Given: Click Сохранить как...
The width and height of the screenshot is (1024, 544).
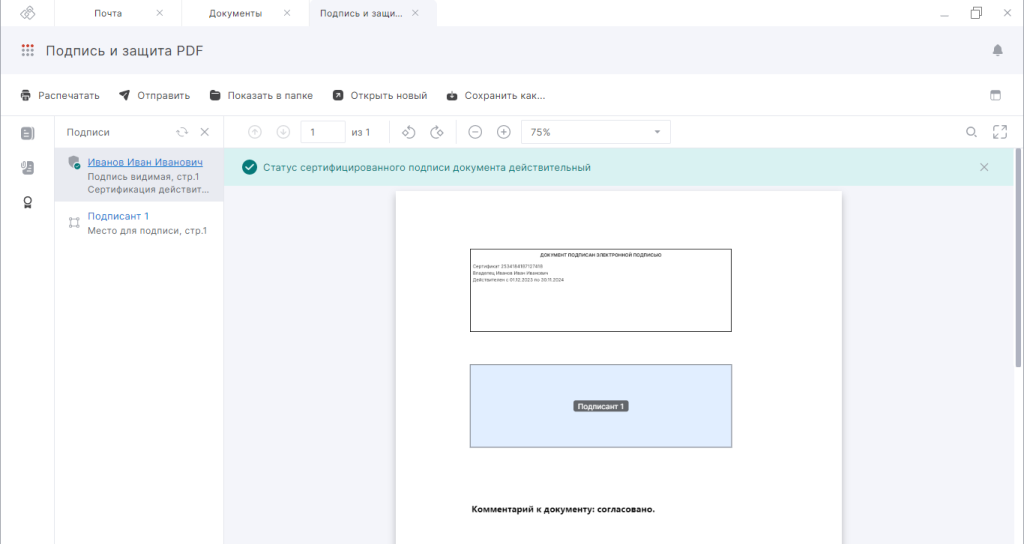Looking at the screenshot, I should coord(496,95).
